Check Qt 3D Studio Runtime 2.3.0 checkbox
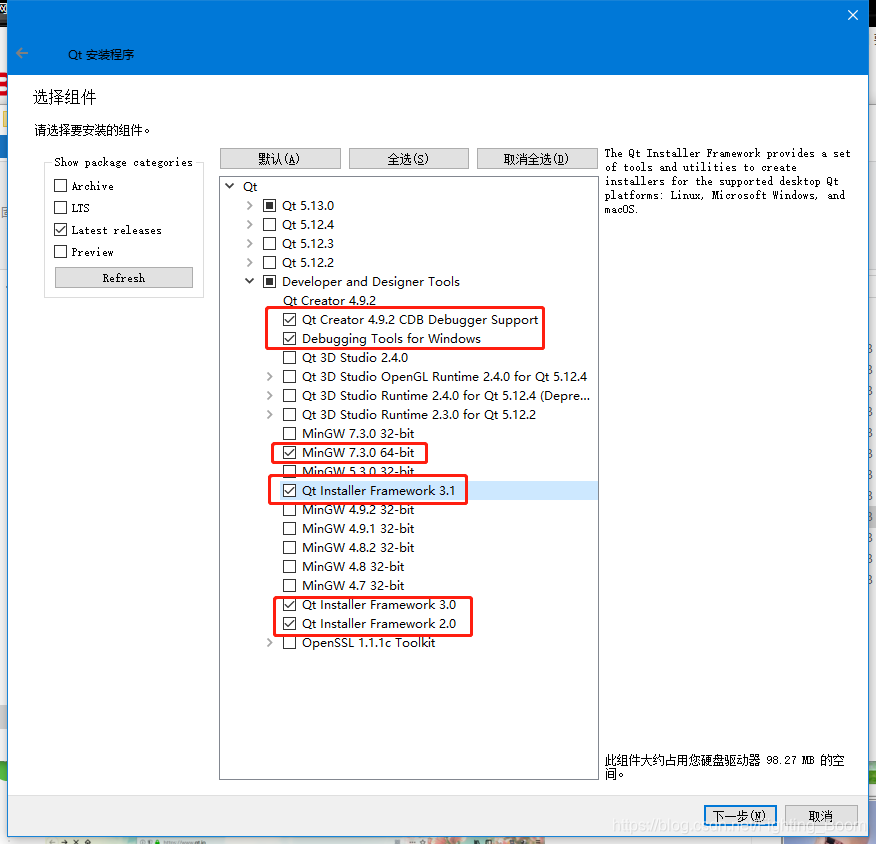Screen dimensions: 876x844 [x=289, y=414]
